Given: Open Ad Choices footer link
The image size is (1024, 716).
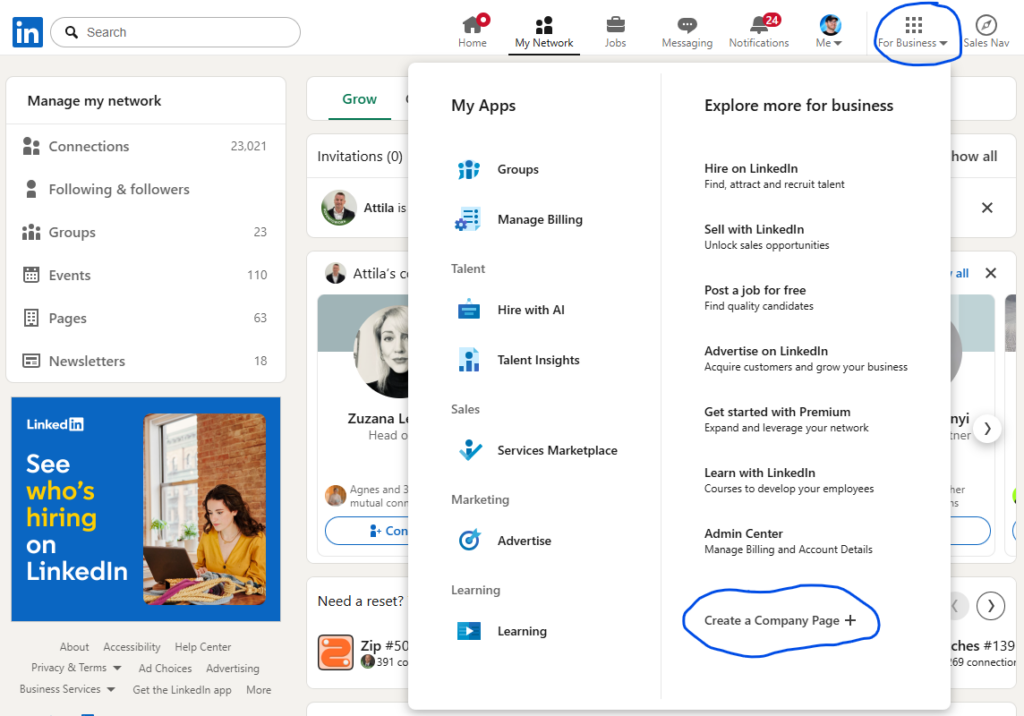Looking at the screenshot, I should click(x=165, y=668).
